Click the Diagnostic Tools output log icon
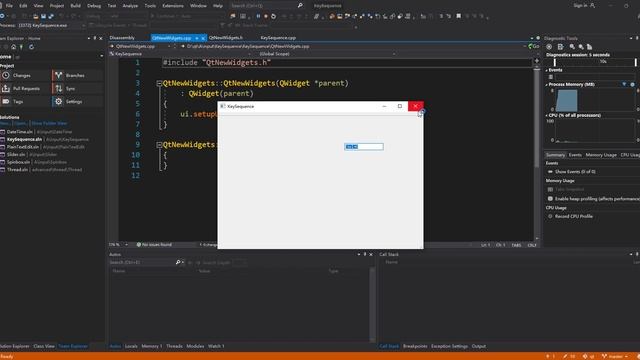Image resolution: width=640 pixels, height=360 pixels. point(560,47)
